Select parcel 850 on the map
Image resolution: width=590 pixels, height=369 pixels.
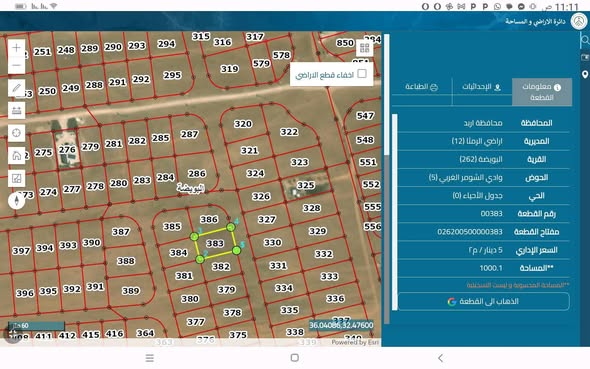(345, 43)
